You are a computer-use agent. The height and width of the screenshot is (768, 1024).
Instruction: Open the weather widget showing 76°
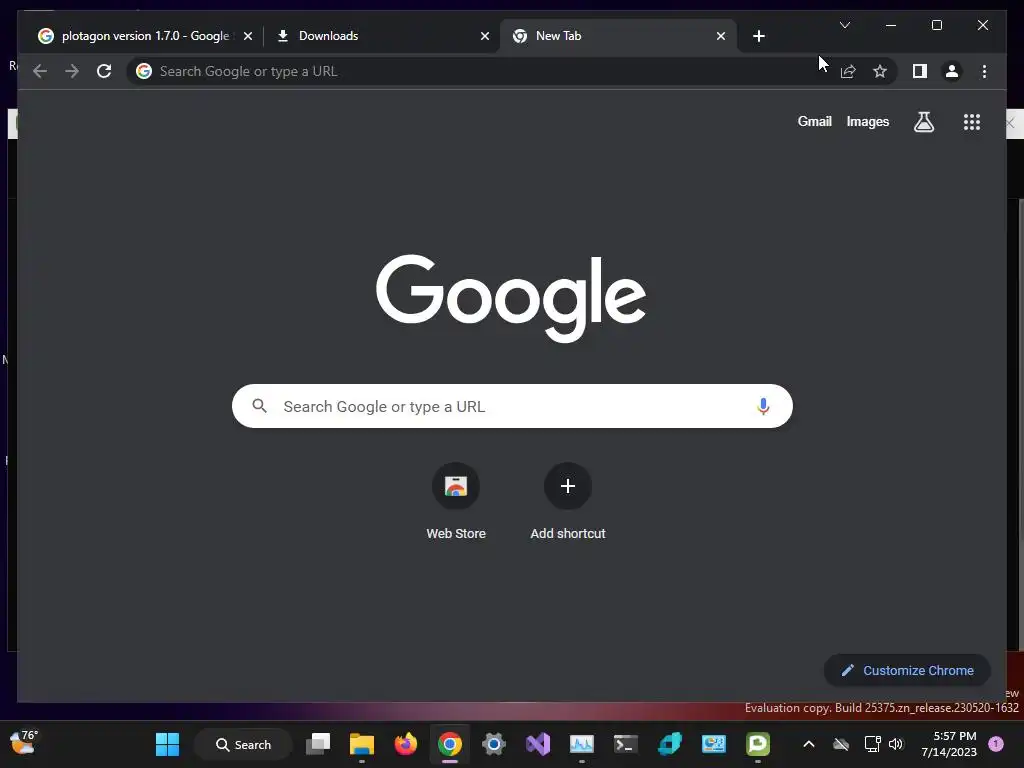pyautogui.click(x=24, y=743)
